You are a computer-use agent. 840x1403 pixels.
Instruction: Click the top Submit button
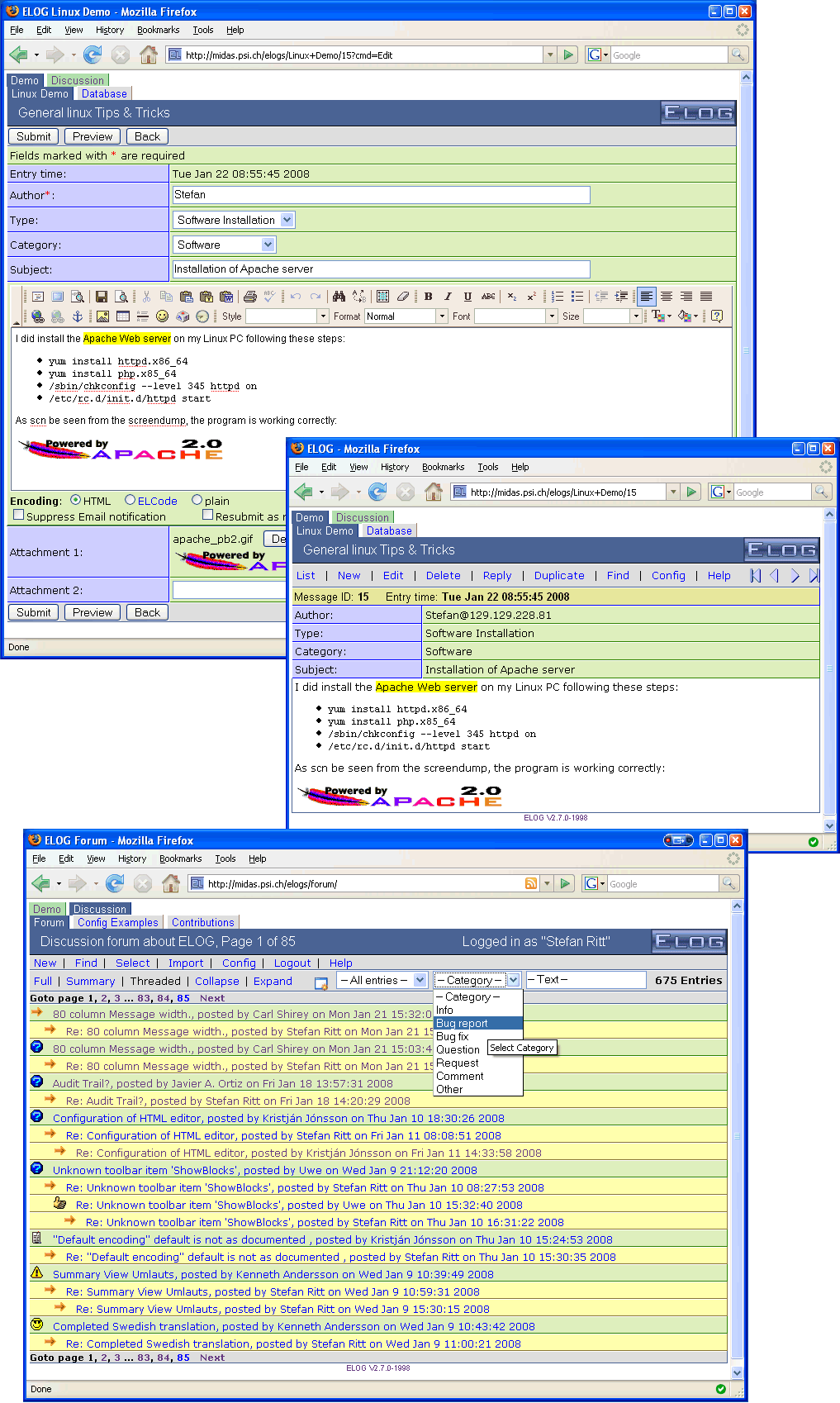(34, 136)
